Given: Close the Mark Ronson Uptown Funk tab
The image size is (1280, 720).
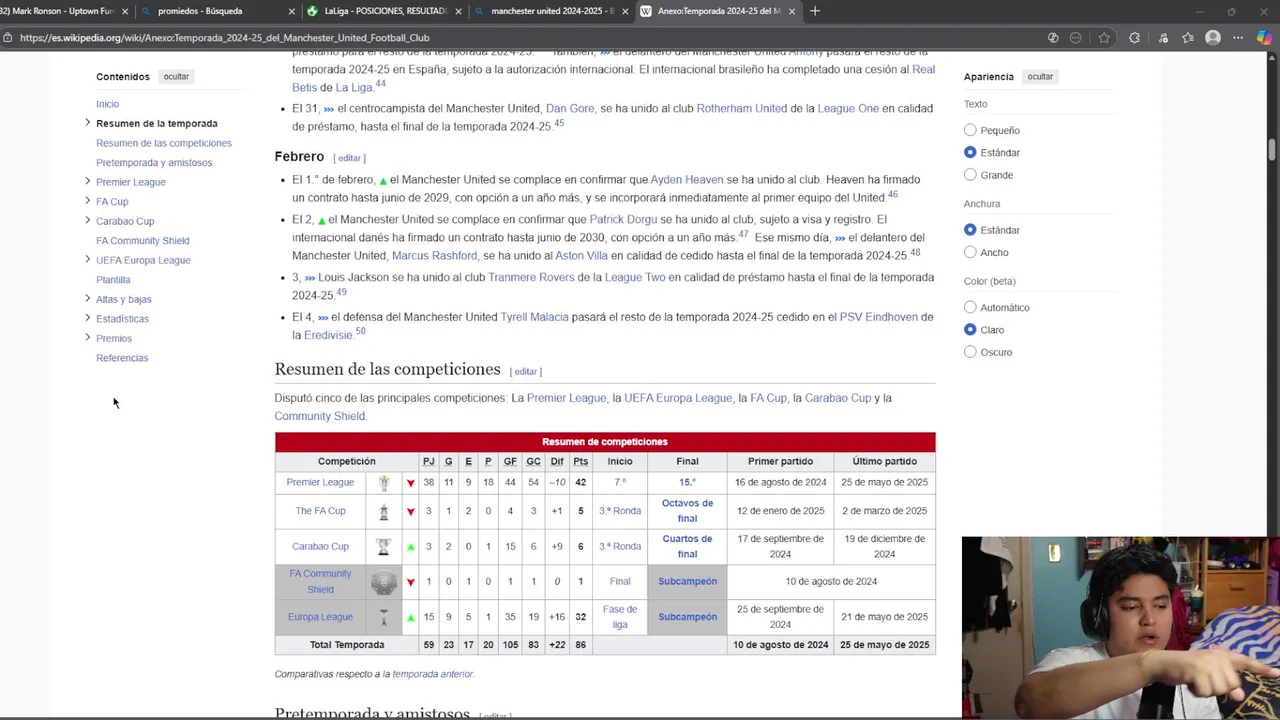Looking at the screenshot, I should coord(125,12).
